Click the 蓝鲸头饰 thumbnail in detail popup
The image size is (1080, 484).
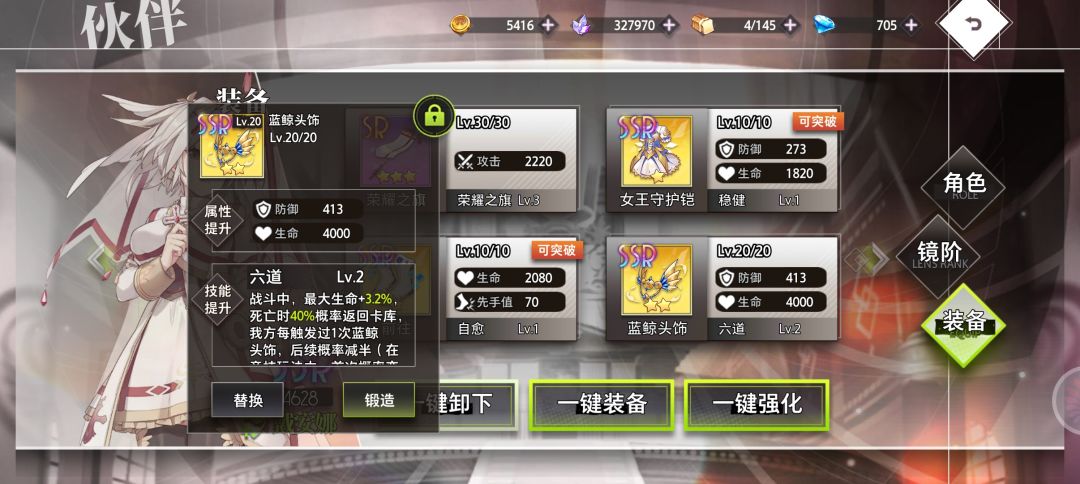pos(231,145)
